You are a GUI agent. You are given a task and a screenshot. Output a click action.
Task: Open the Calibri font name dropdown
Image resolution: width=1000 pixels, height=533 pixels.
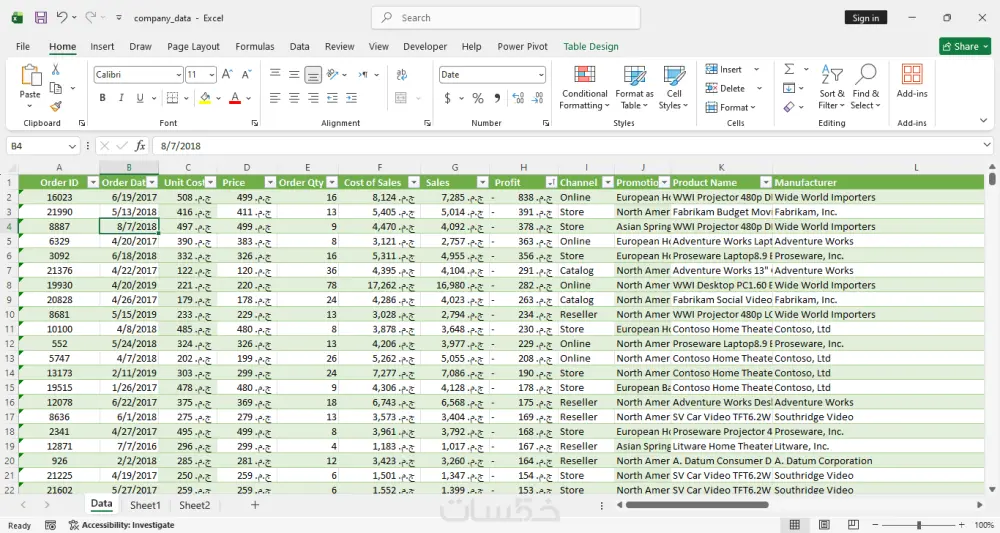179,75
